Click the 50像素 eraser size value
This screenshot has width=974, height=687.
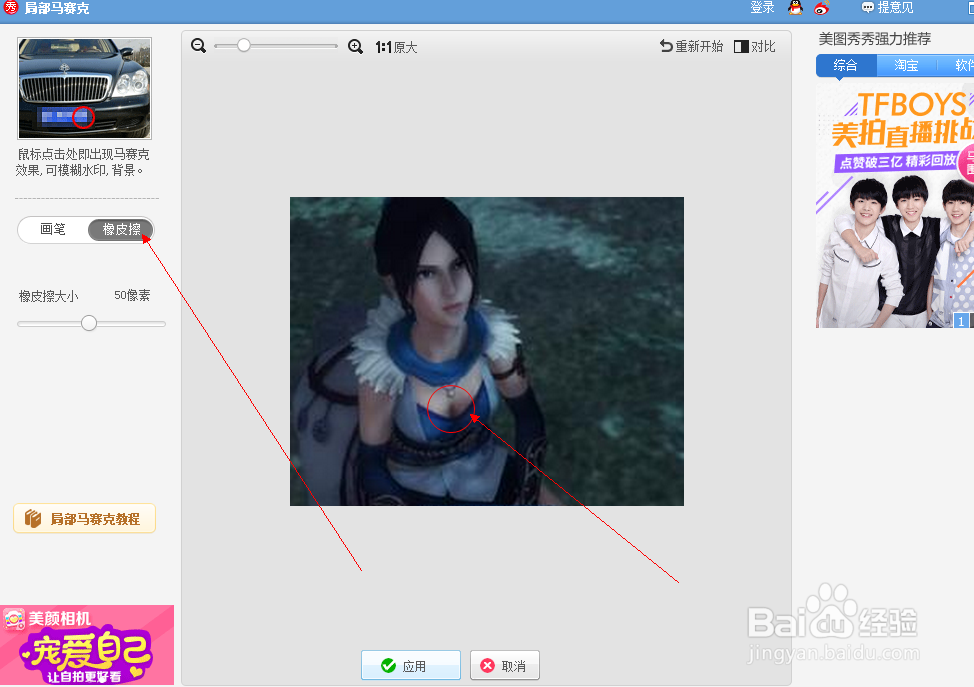(132, 296)
